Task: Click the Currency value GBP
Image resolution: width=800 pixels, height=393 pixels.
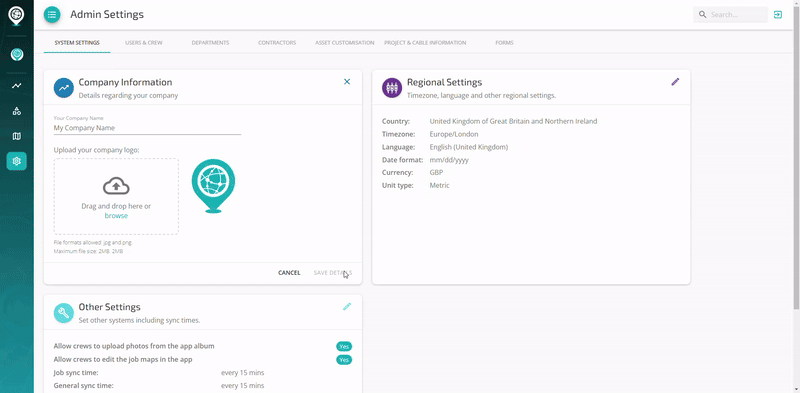Action: click(x=436, y=173)
